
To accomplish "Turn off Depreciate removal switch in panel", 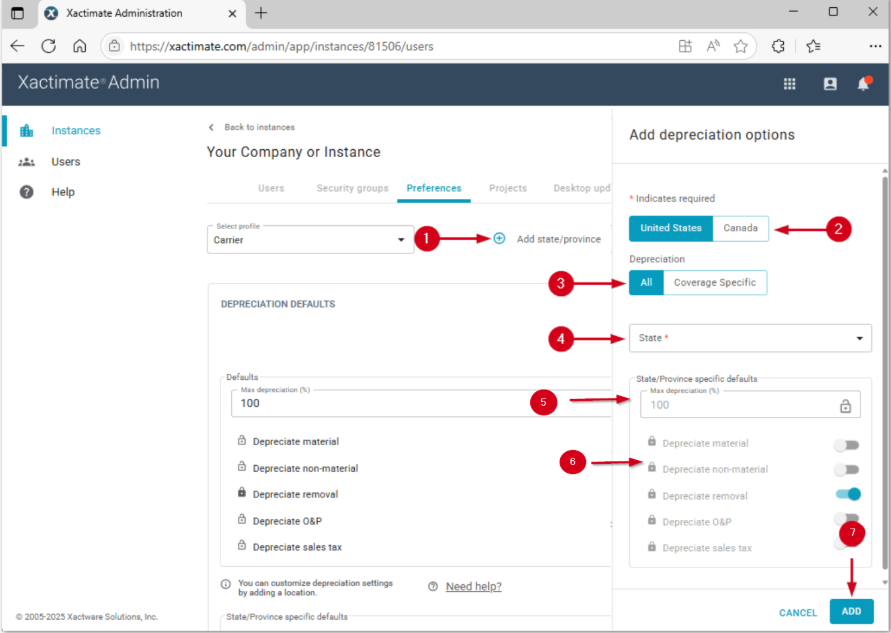I will coord(848,494).
